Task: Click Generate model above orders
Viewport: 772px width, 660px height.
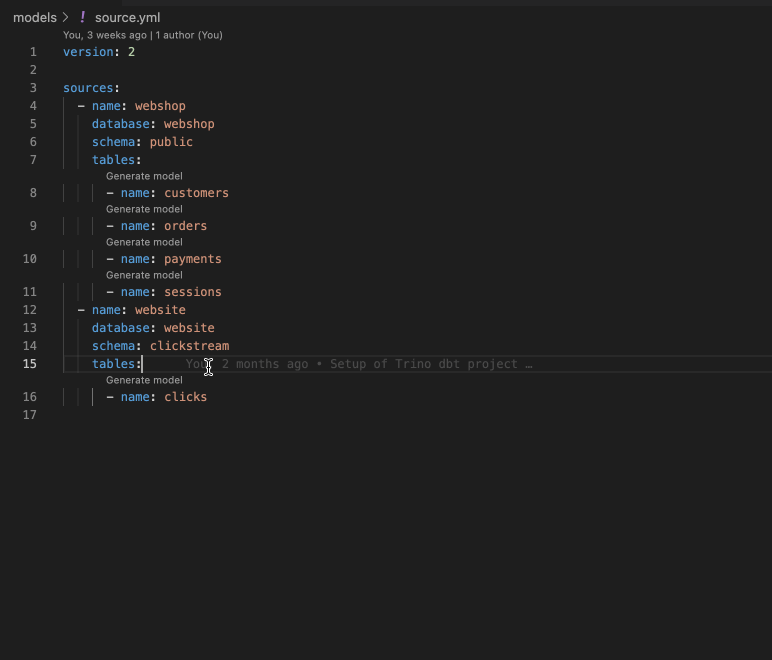Action: [144, 209]
